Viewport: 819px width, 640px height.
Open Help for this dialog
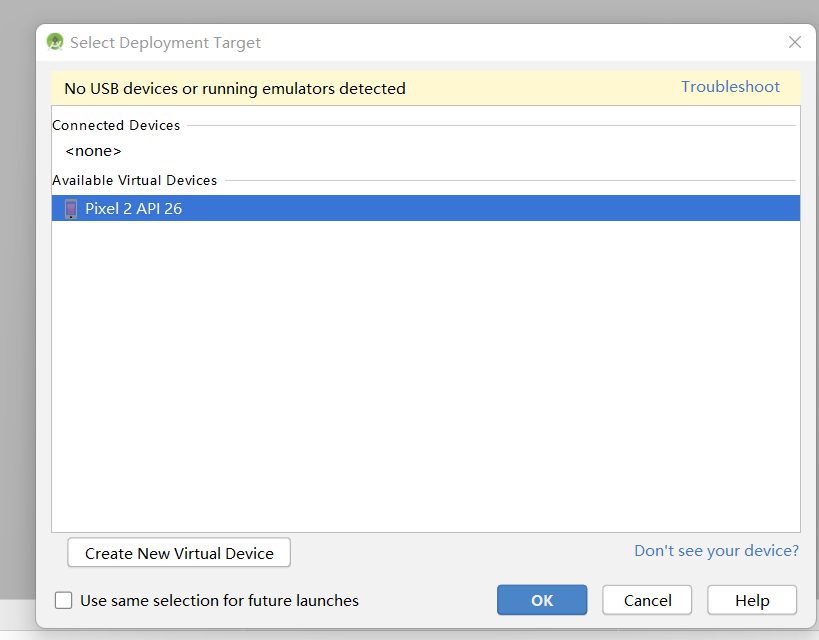click(752, 600)
